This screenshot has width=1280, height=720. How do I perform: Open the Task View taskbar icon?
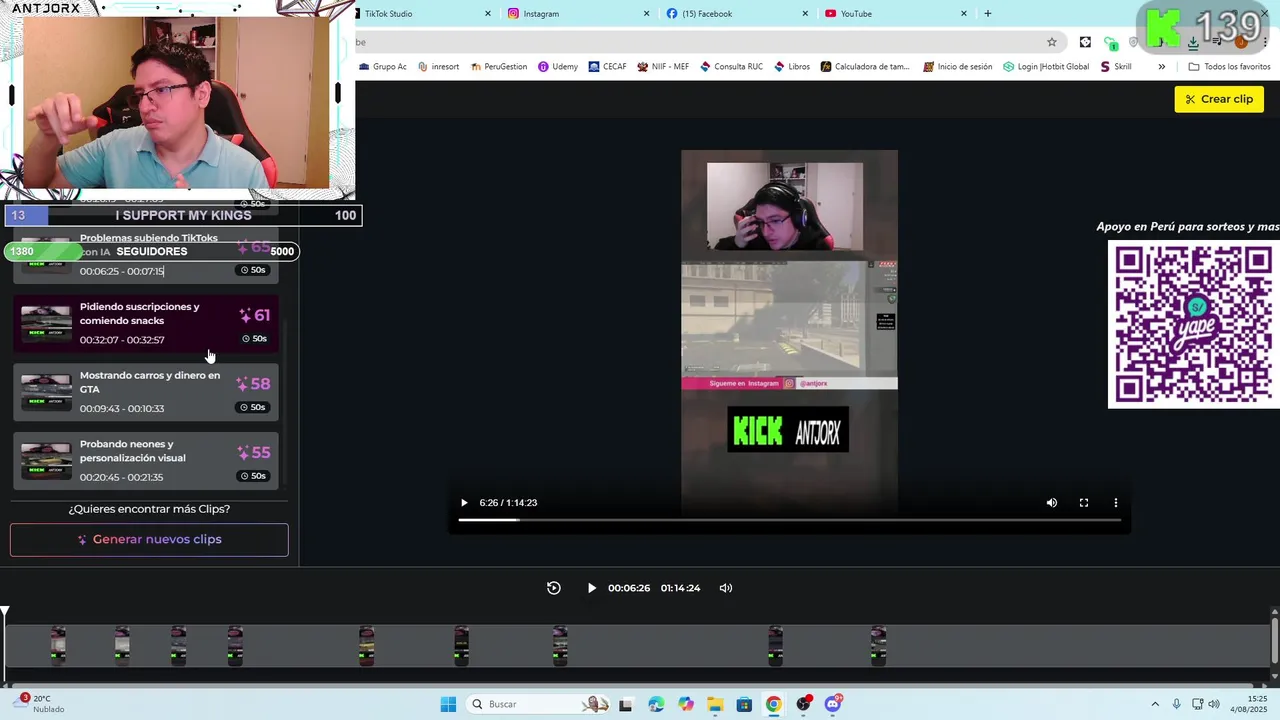pos(626,704)
